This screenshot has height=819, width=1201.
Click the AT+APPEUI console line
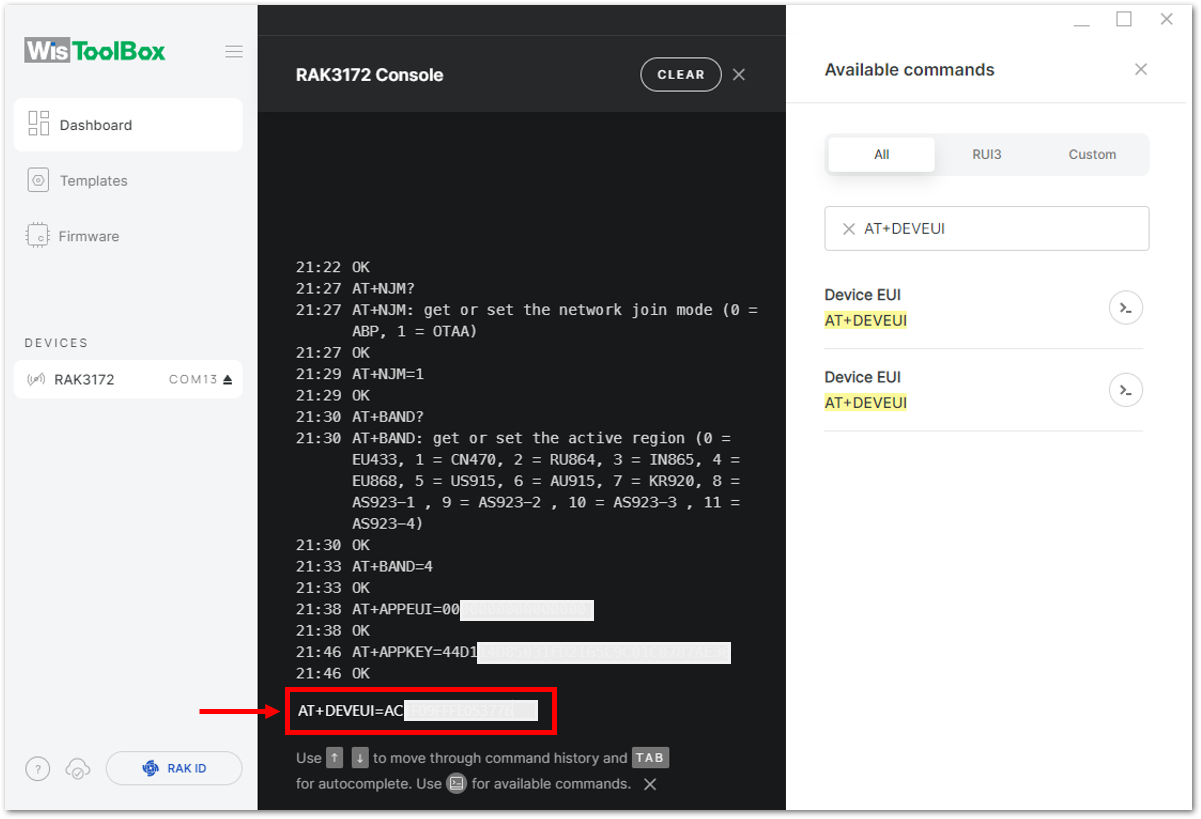coord(445,610)
